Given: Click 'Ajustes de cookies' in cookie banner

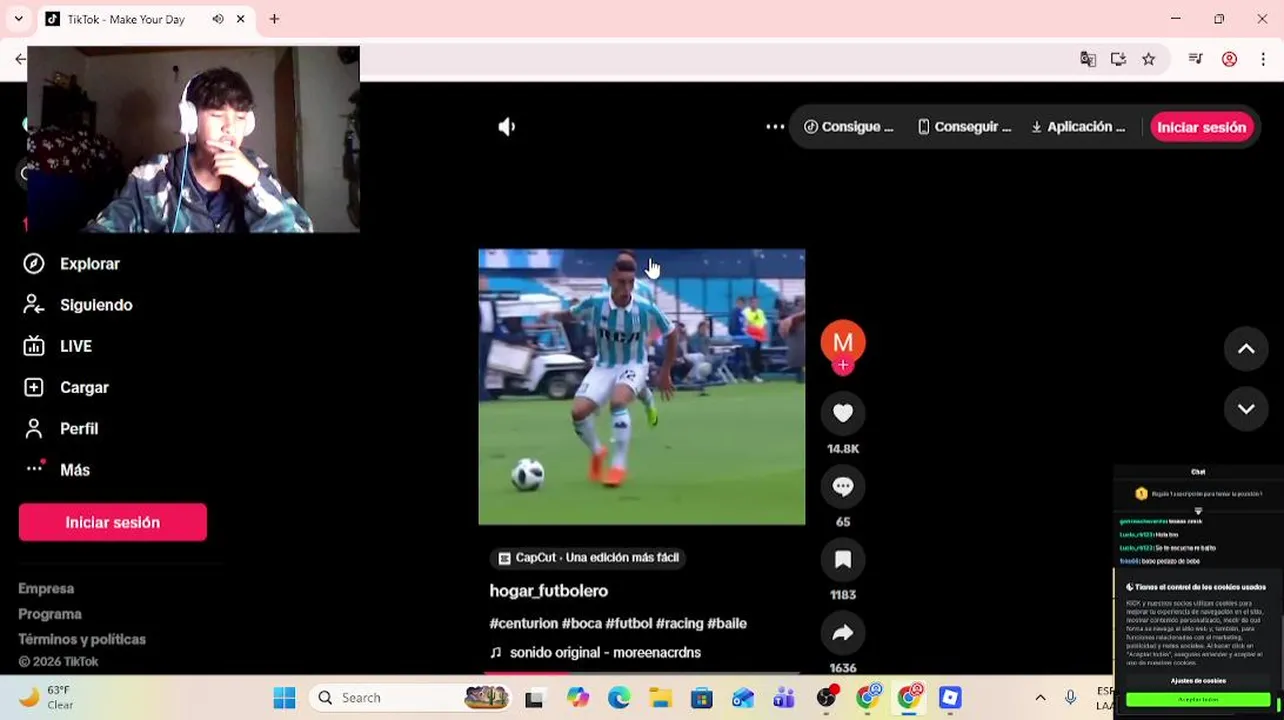Looking at the screenshot, I should click(1198, 681).
